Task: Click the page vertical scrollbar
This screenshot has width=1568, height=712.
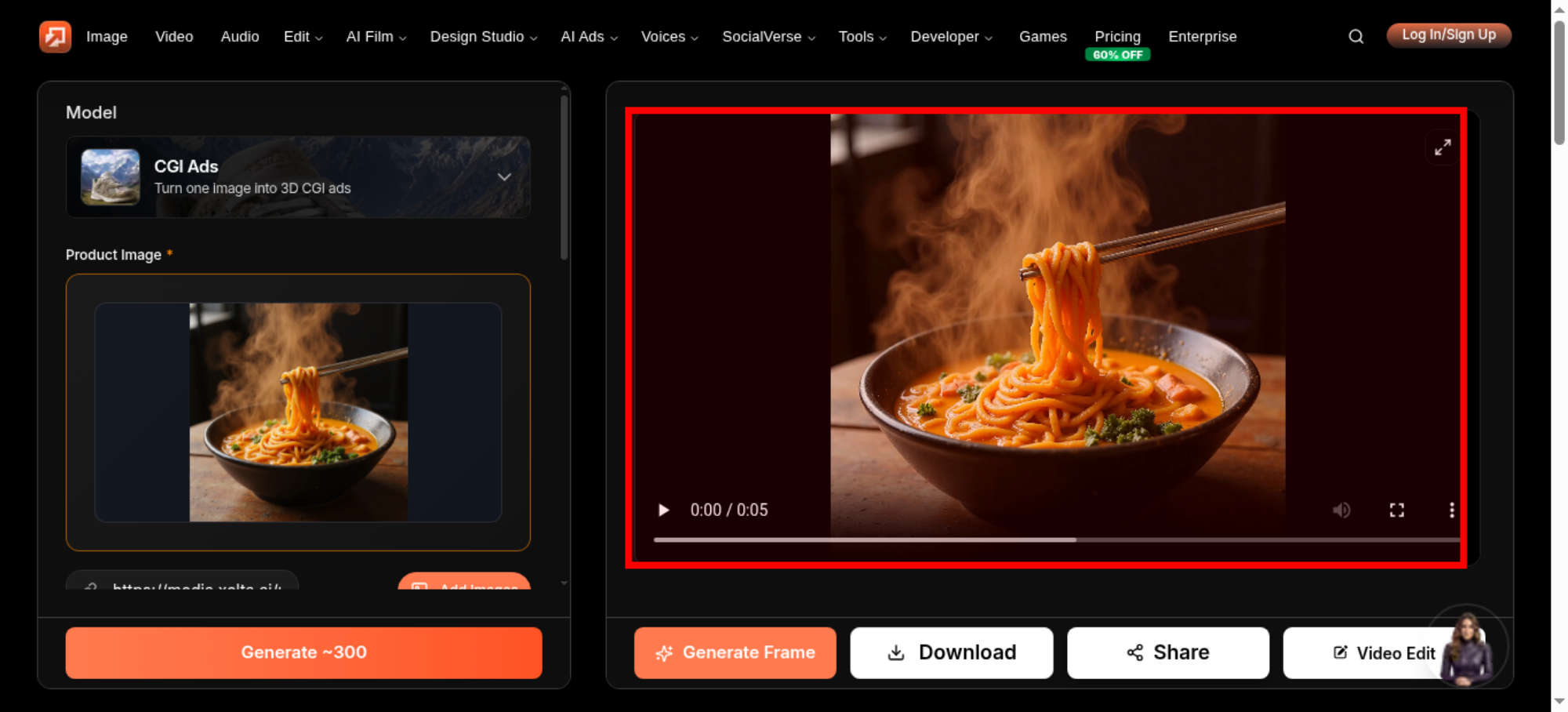Action: [x=1559, y=82]
